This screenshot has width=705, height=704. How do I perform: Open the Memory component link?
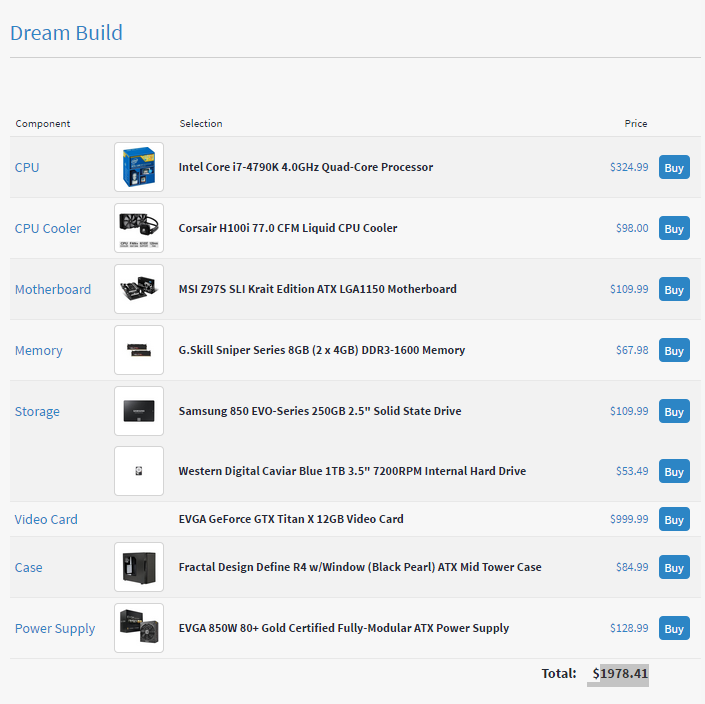coord(39,350)
